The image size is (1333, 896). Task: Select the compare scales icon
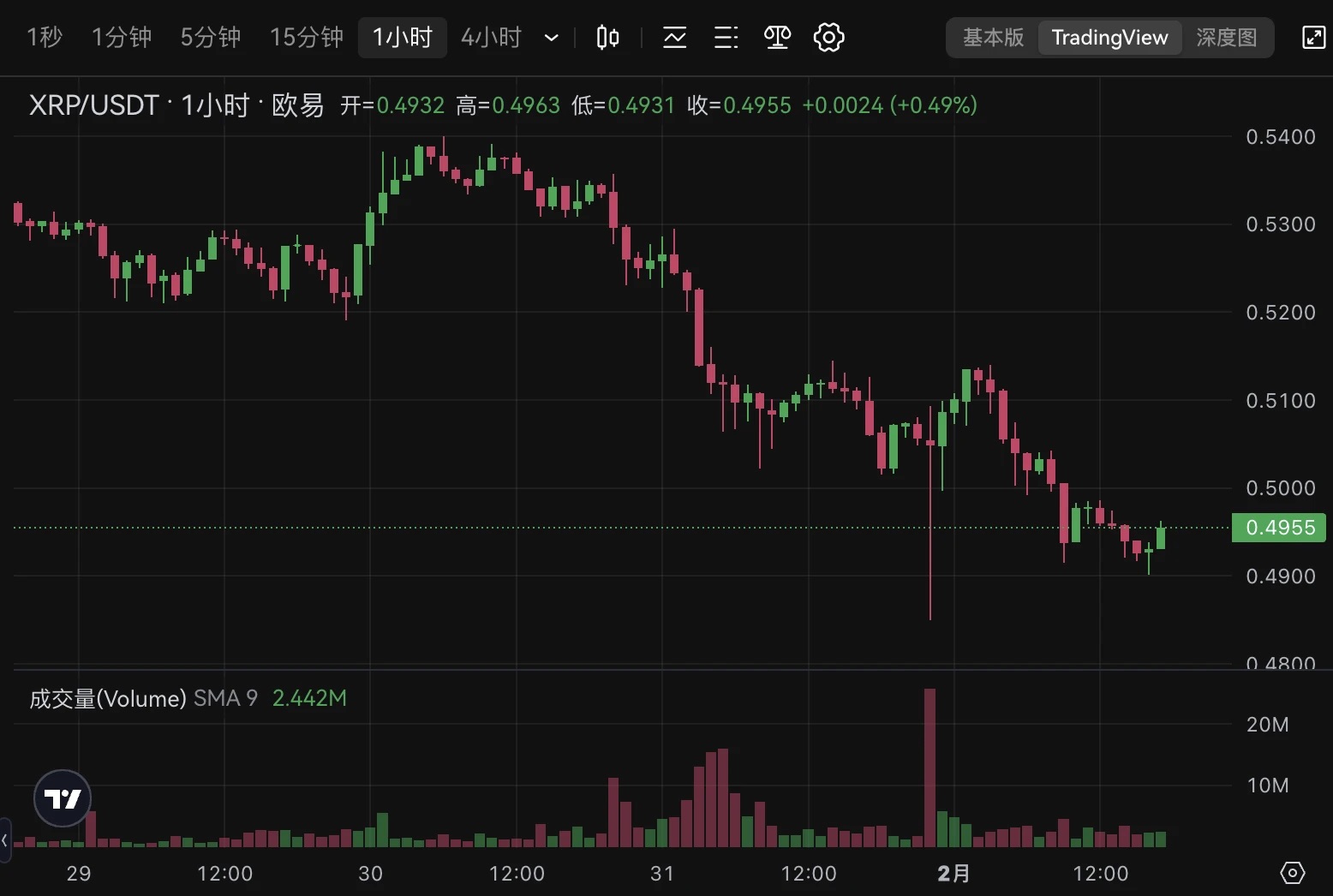coord(777,37)
